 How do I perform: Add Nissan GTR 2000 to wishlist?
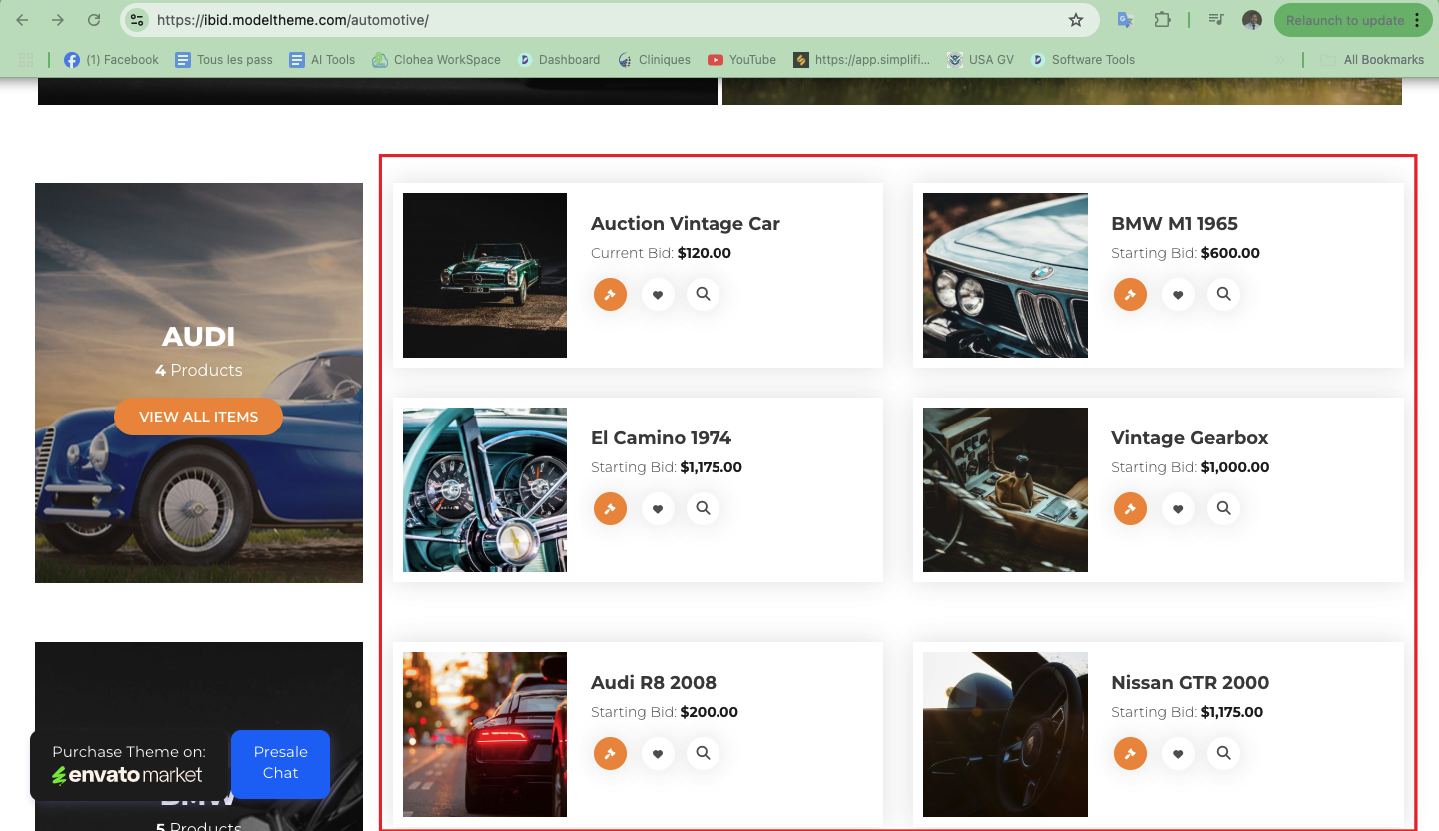tap(1178, 753)
